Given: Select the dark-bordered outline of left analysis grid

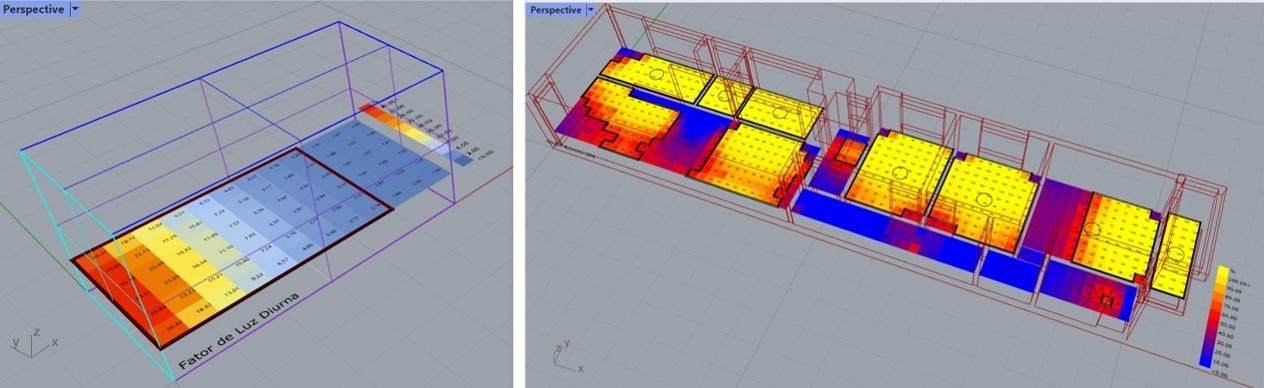Looking at the screenshot, I should 232,250.
